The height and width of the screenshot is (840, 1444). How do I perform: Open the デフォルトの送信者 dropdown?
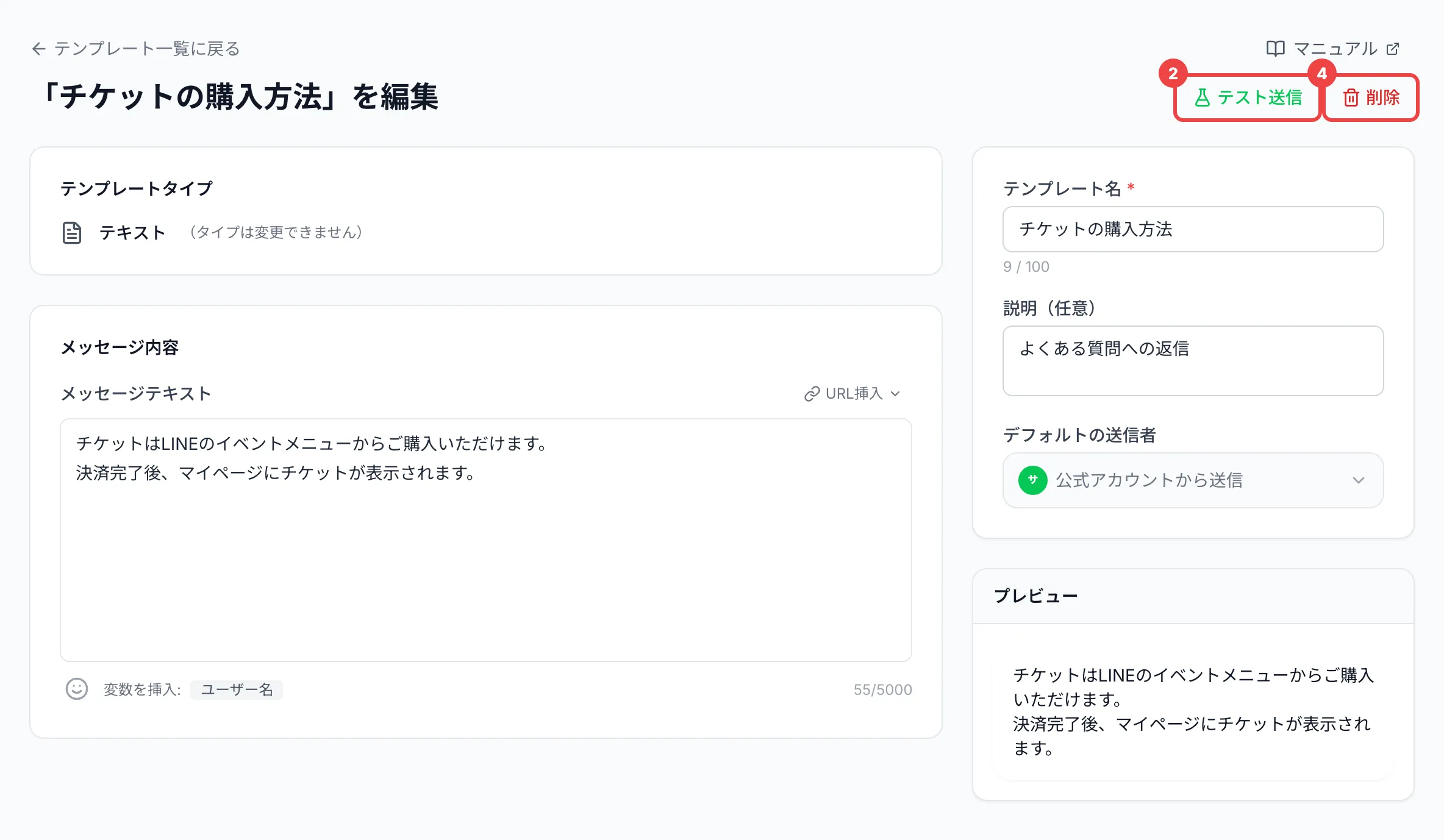(x=1193, y=480)
